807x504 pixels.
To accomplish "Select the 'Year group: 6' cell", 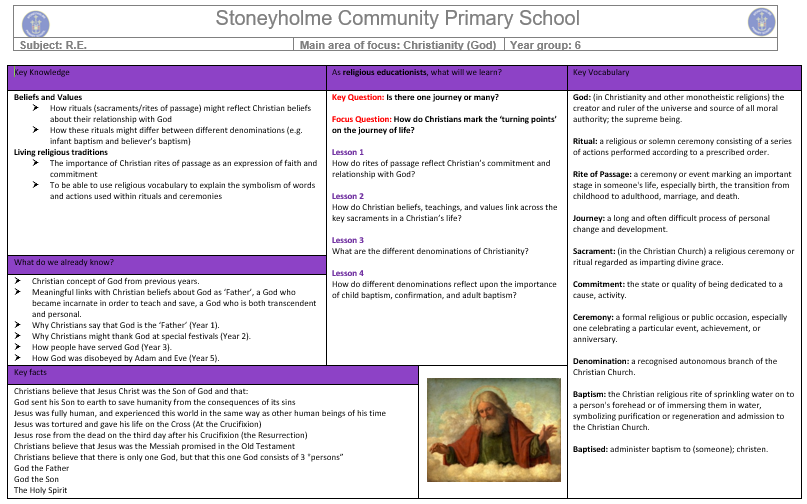I will pyautogui.click(x=545, y=45).
